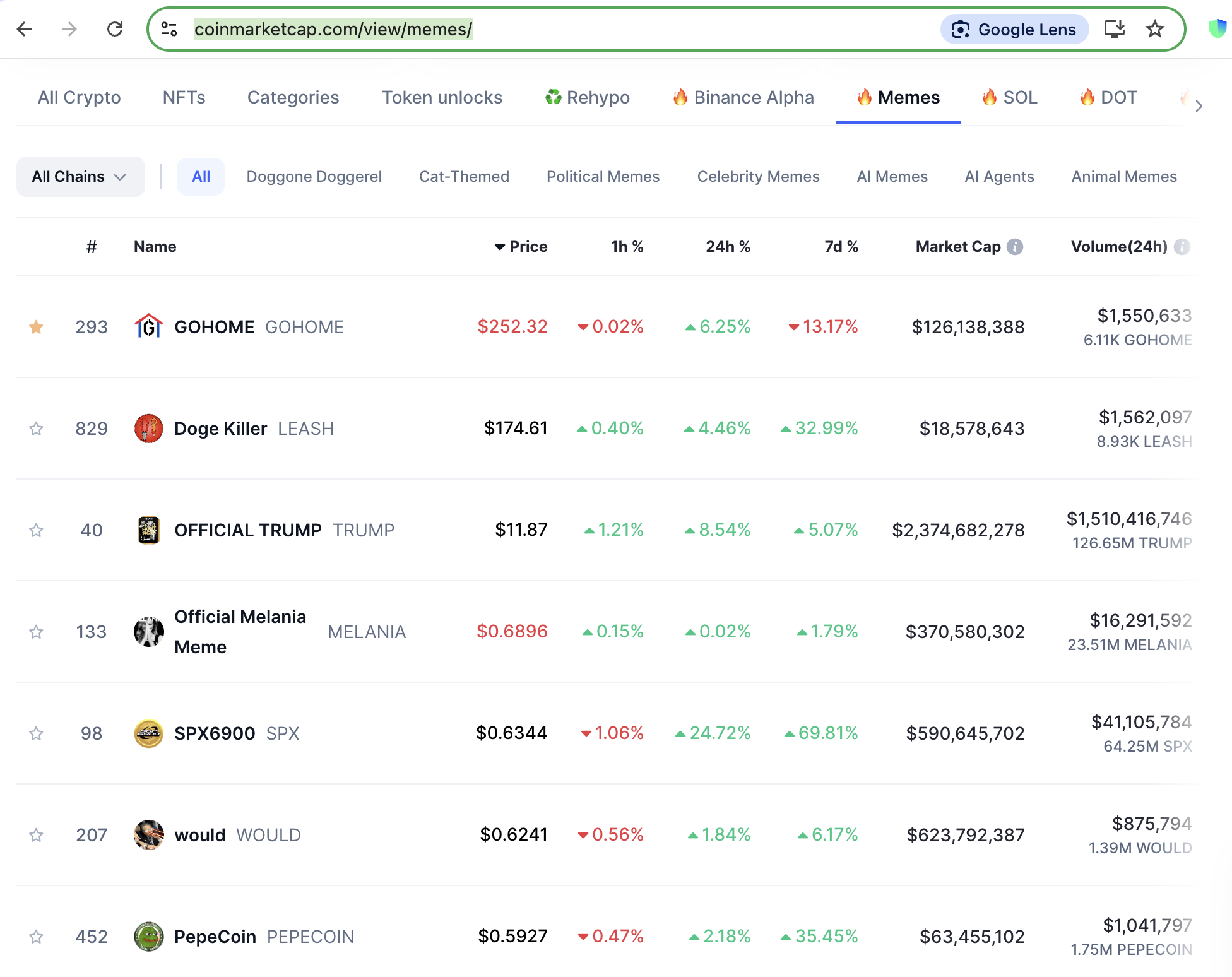The image size is (1232, 977).
Task: Go back to the previous page
Action: coord(25,29)
